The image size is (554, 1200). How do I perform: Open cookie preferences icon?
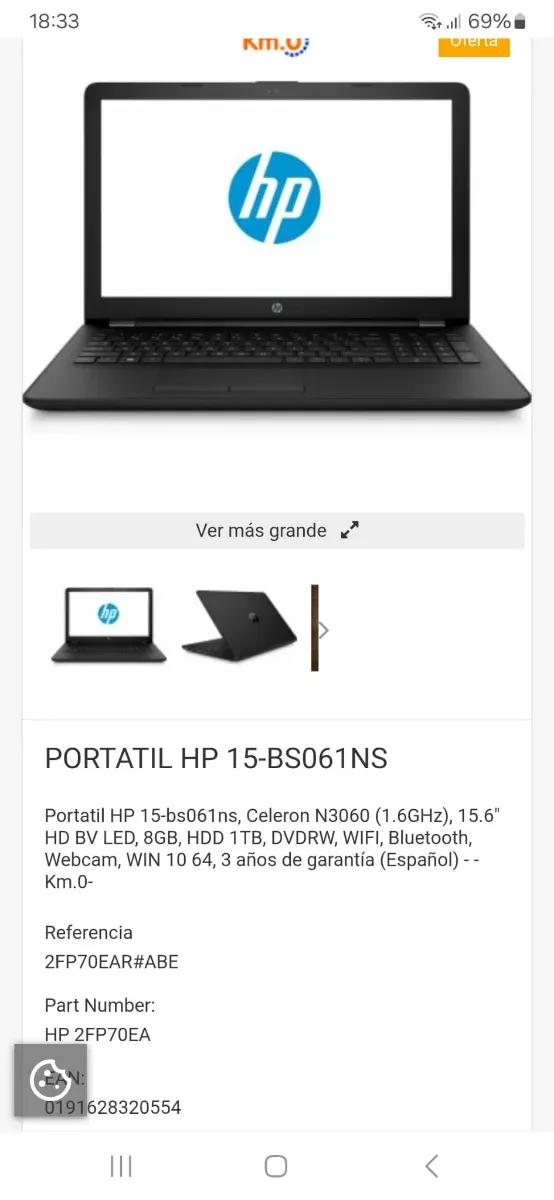point(50,1080)
